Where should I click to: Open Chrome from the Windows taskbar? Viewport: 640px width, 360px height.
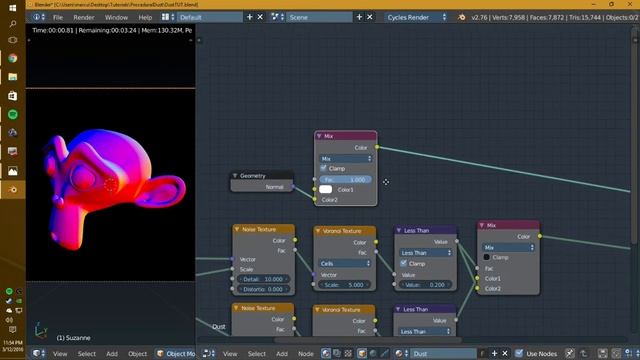13,58
